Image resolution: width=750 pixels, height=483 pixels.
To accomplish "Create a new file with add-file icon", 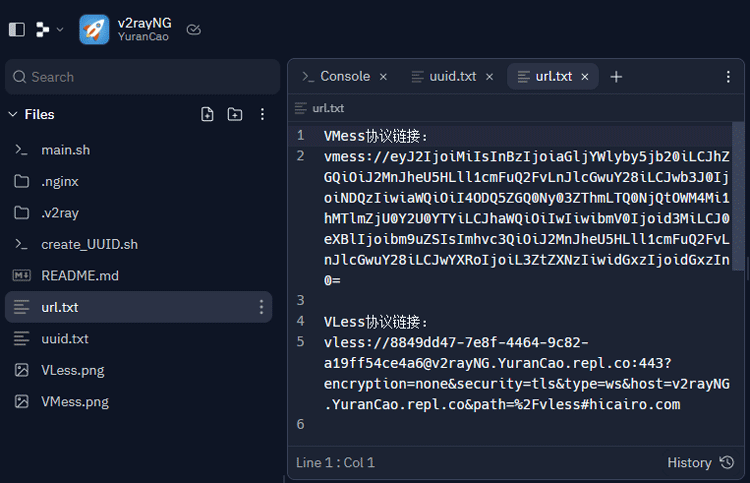I will tap(207, 114).
